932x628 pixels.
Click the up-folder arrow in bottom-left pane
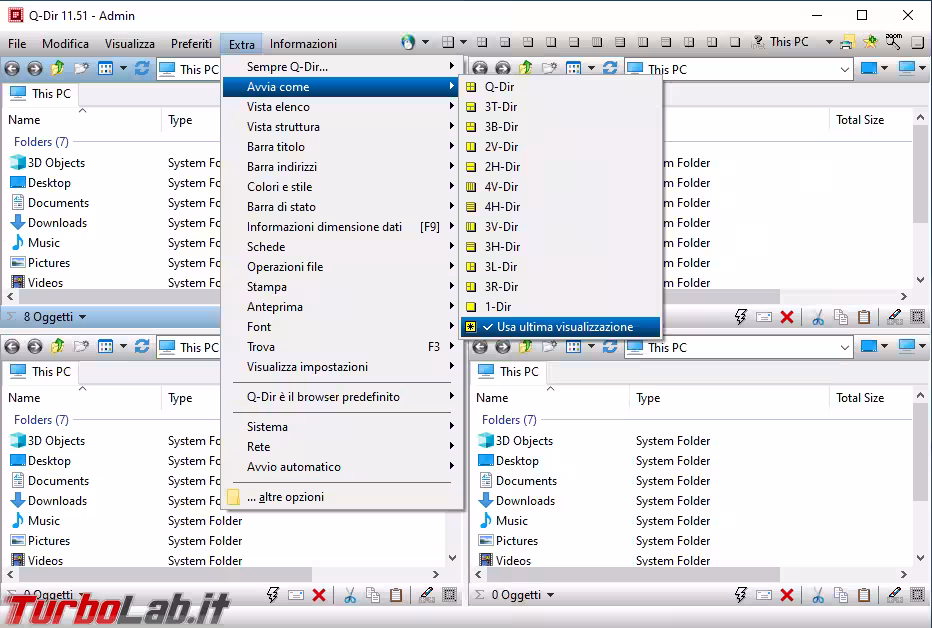pos(57,347)
